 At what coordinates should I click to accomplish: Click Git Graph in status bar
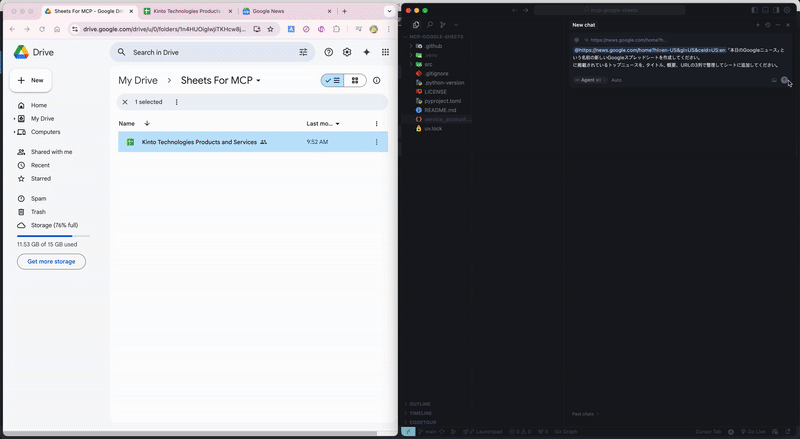tap(566, 432)
